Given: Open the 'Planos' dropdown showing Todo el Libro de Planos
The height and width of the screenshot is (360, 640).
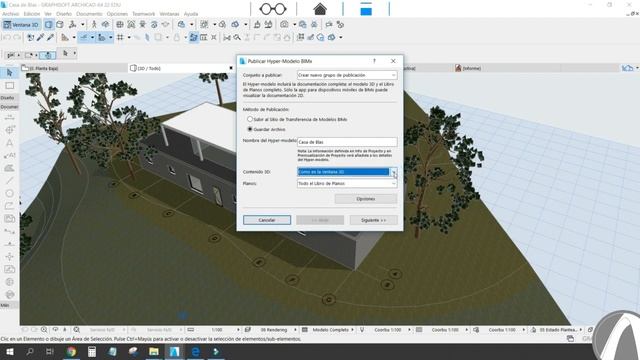Looking at the screenshot, I should (x=347, y=184).
